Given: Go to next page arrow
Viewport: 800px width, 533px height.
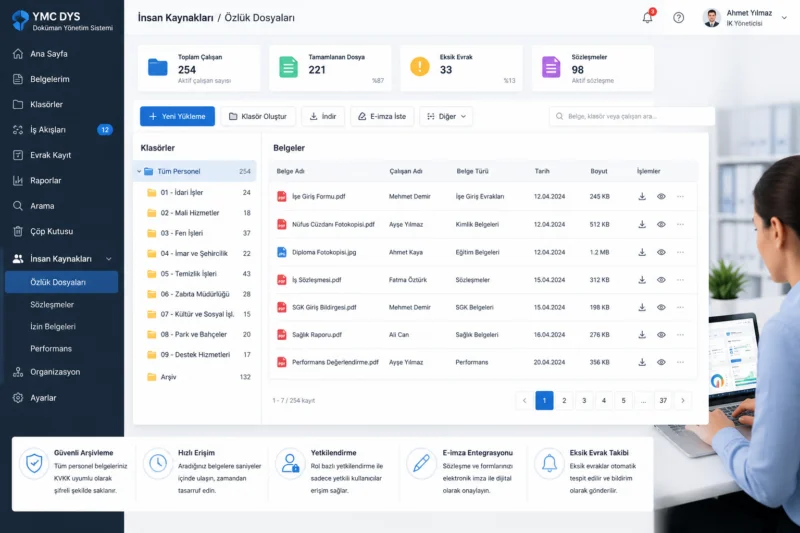Looking at the screenshot, I should [x=683, y=400].
